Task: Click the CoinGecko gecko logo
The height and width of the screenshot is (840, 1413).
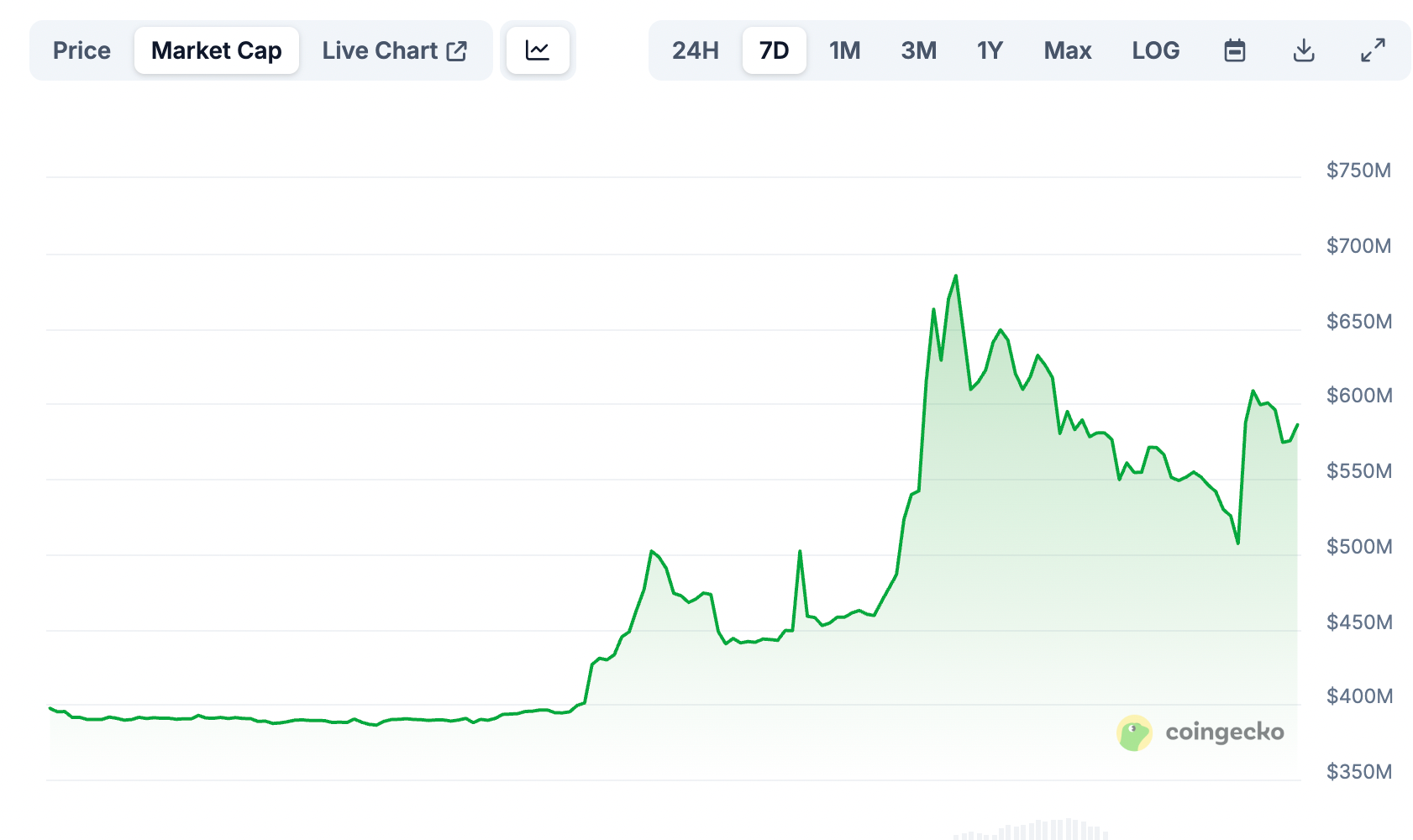Action: point(1136,732)
